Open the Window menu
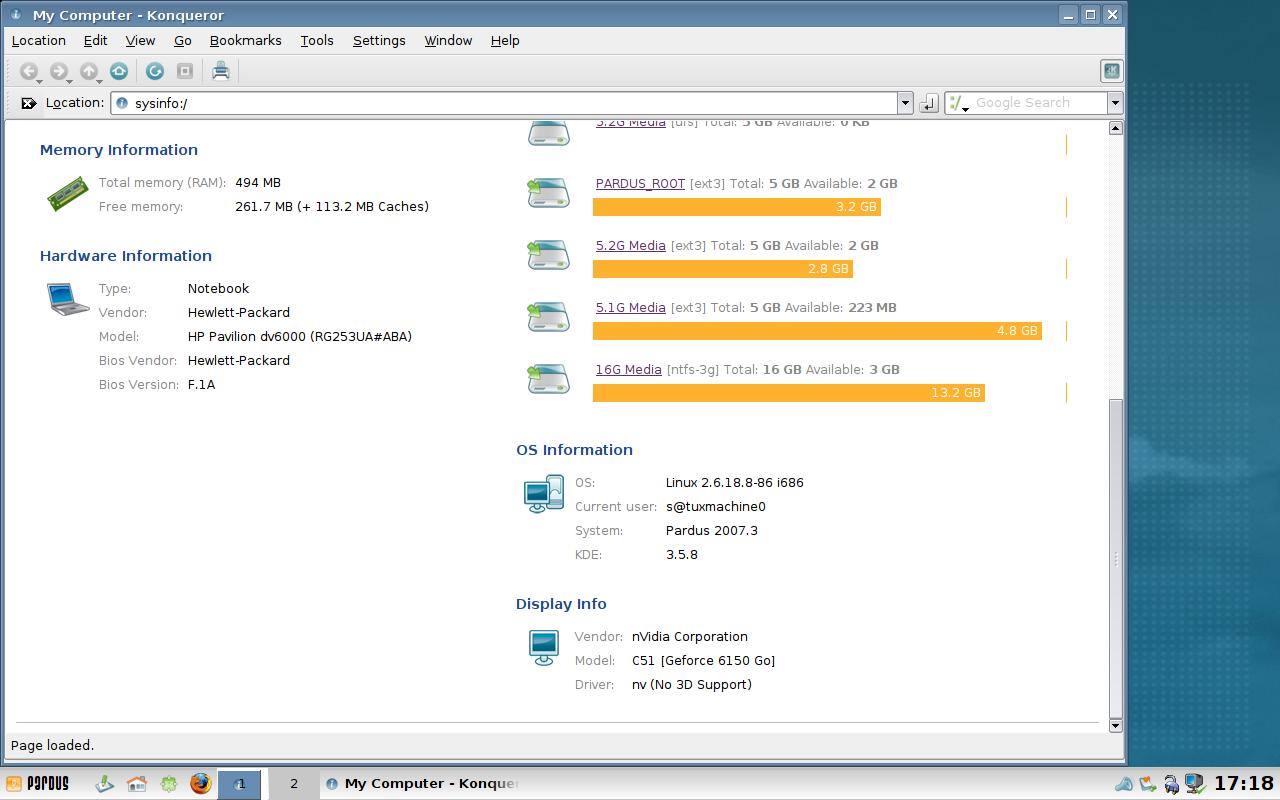Screen dimensions: 1280x800 point(448,41)
